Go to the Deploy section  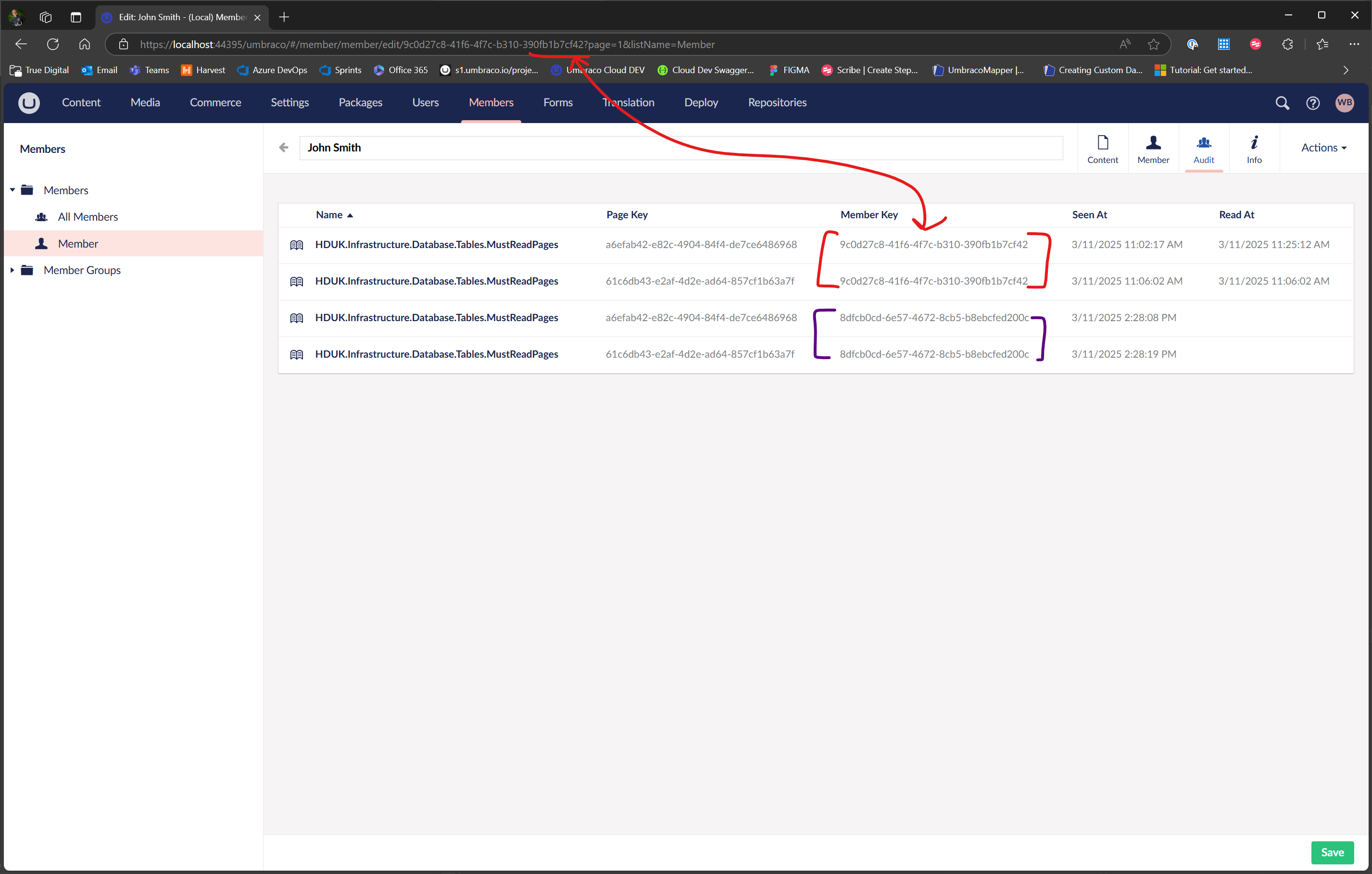(x=701, y=102)
